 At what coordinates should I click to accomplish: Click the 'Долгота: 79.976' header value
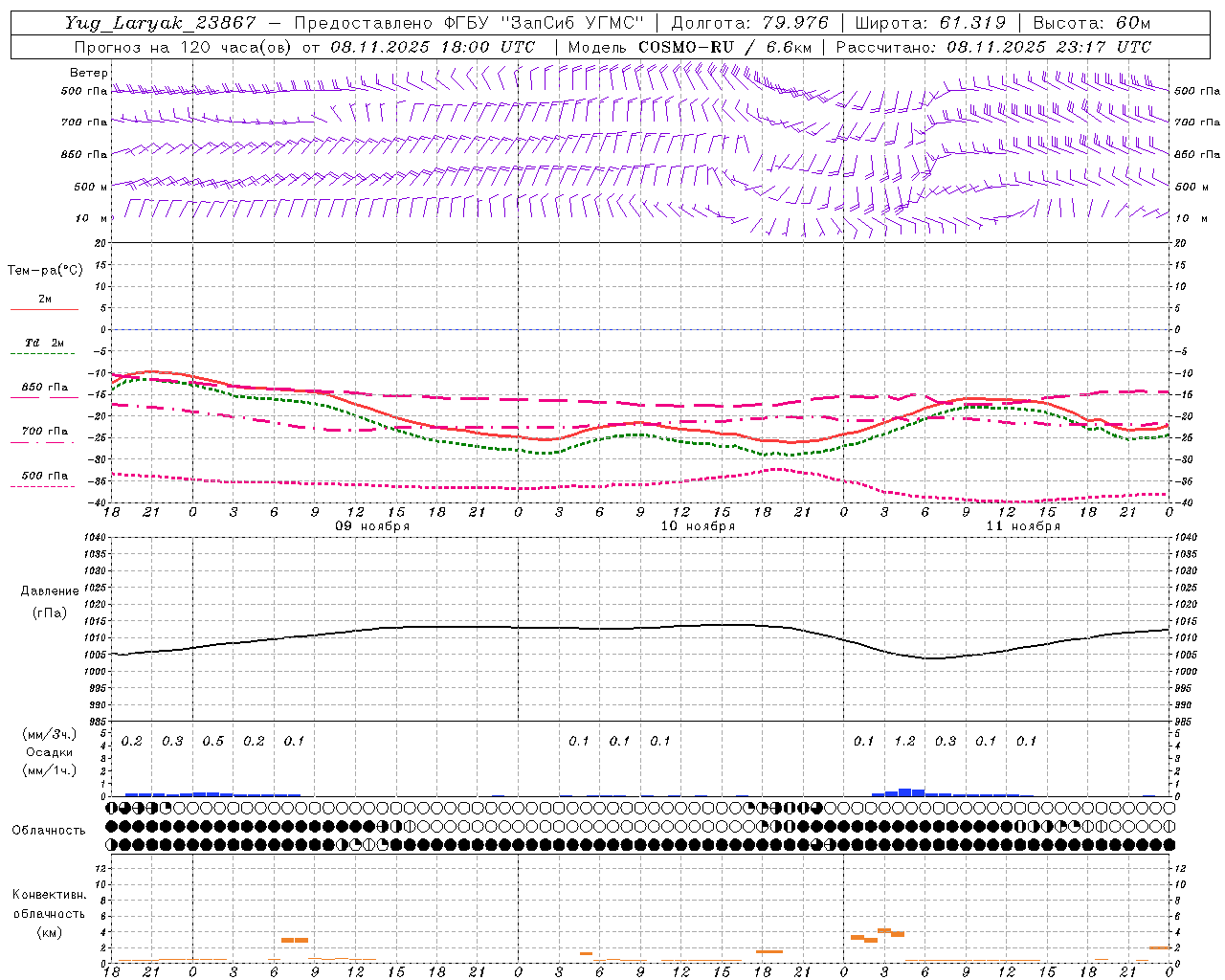(750, 23)
